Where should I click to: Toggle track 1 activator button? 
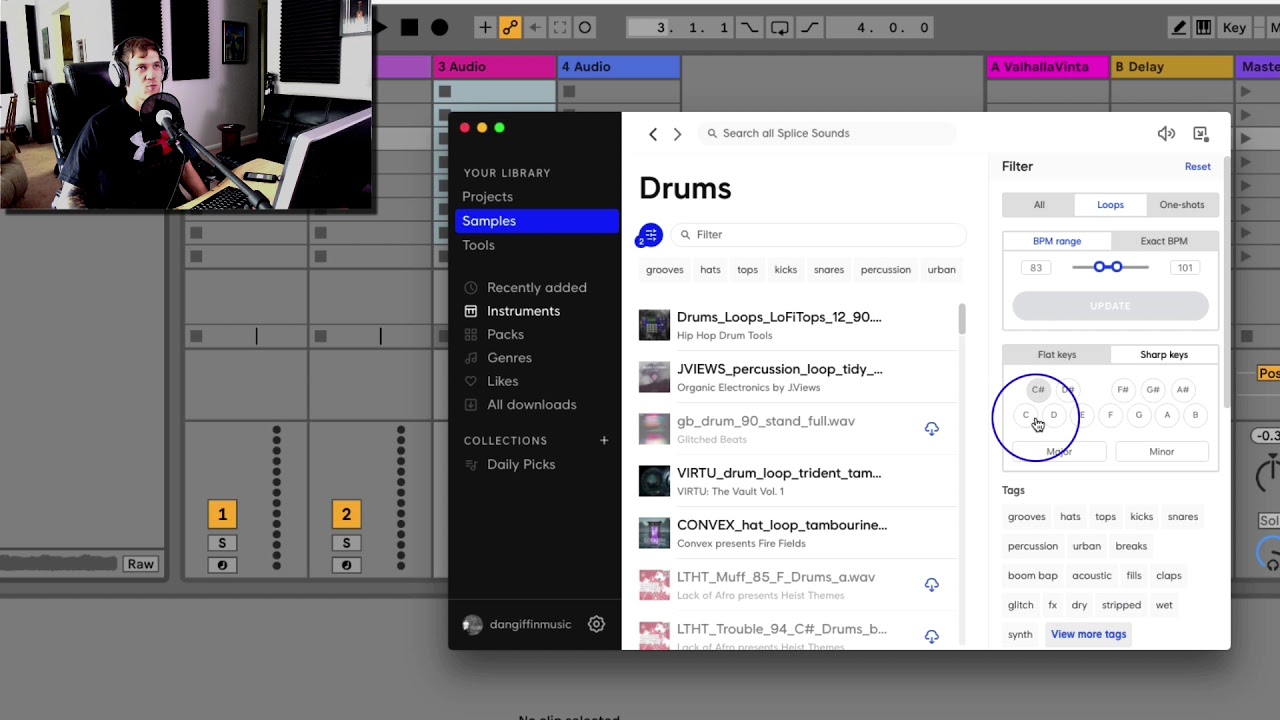tap(222, 514)
